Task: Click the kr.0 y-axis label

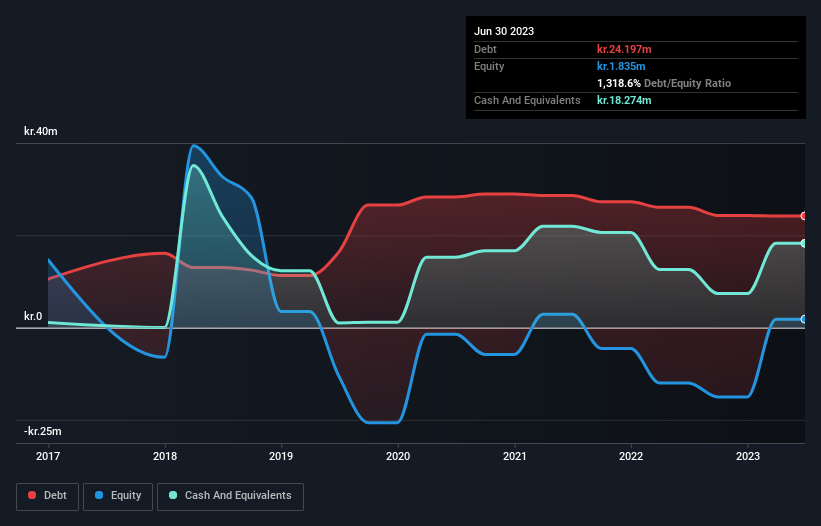Action: pos(33,316)
